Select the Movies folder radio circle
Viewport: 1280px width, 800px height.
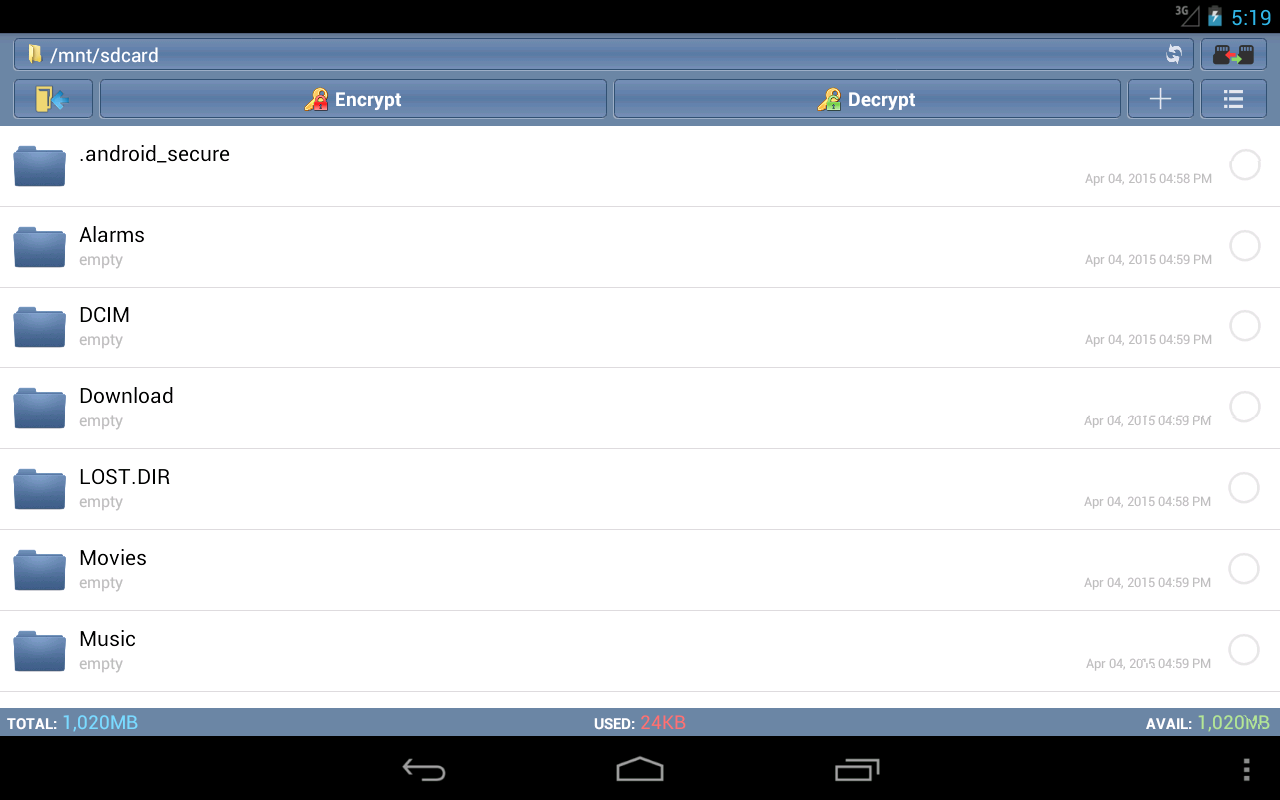[1243, 569]
